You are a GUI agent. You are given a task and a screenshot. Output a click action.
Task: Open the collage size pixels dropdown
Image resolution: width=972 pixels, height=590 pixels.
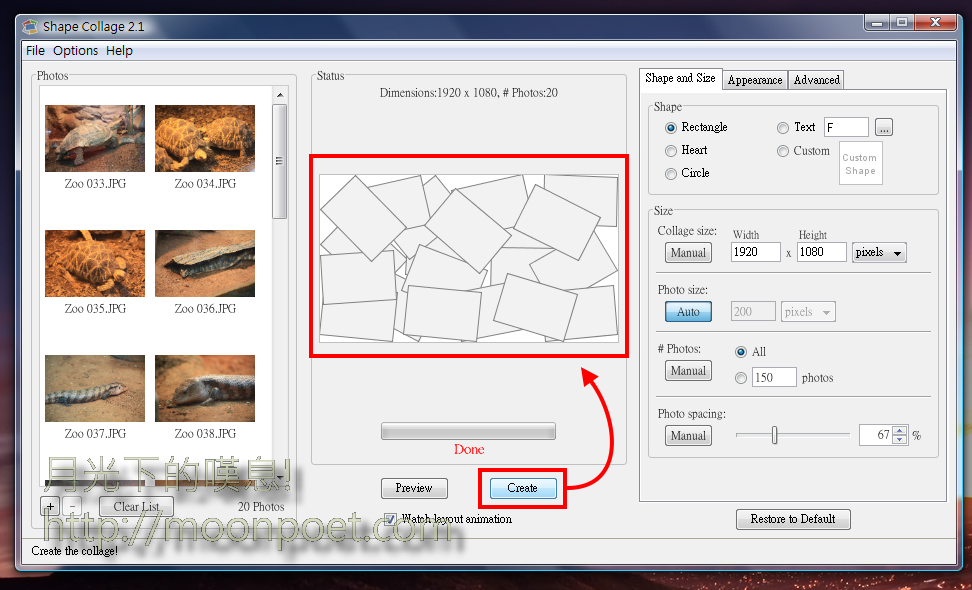pyautogui.click(x=879, y=253)
